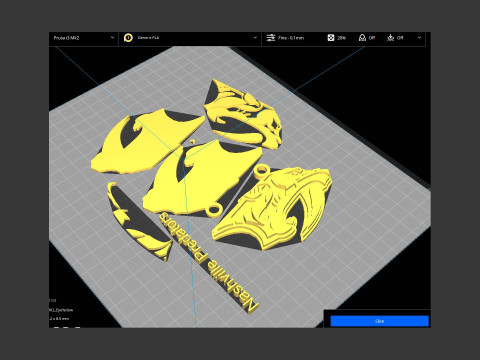Click the Generic PLA material name text
480x360 pixels.
coord(148,38)
